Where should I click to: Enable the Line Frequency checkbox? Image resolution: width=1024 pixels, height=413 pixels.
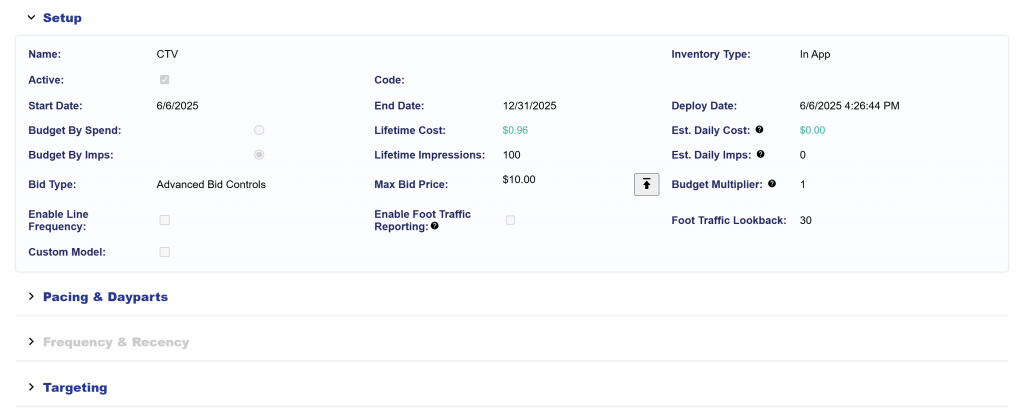(165, 220)
